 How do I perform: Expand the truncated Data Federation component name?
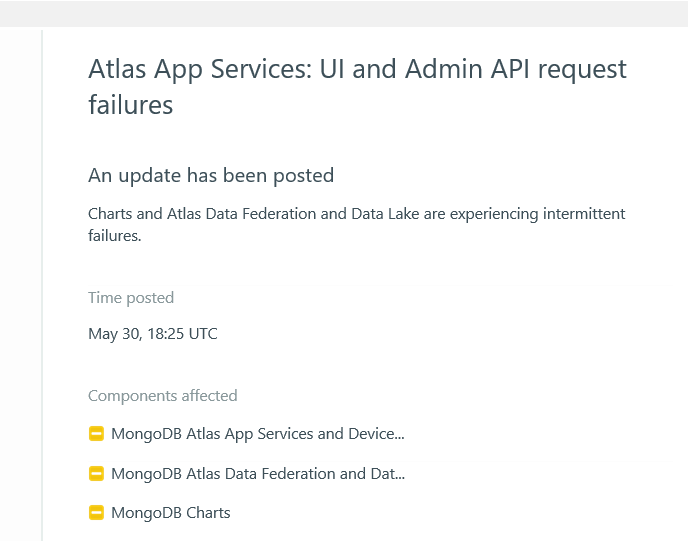399,475
